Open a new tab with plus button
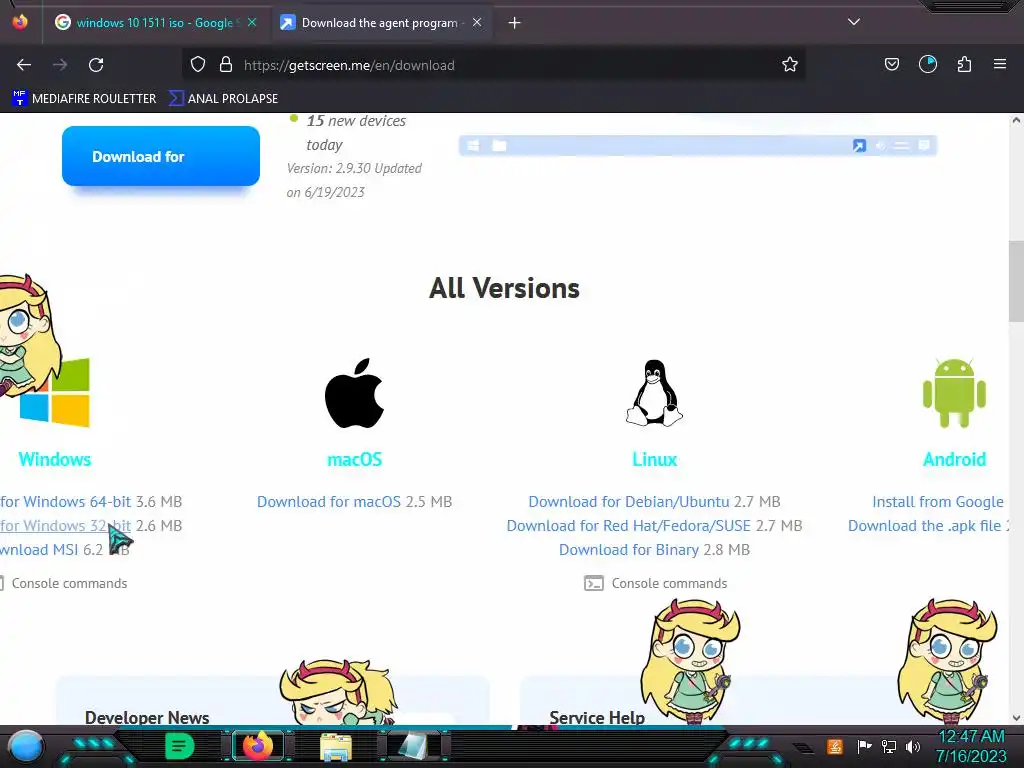 point(515,23)
